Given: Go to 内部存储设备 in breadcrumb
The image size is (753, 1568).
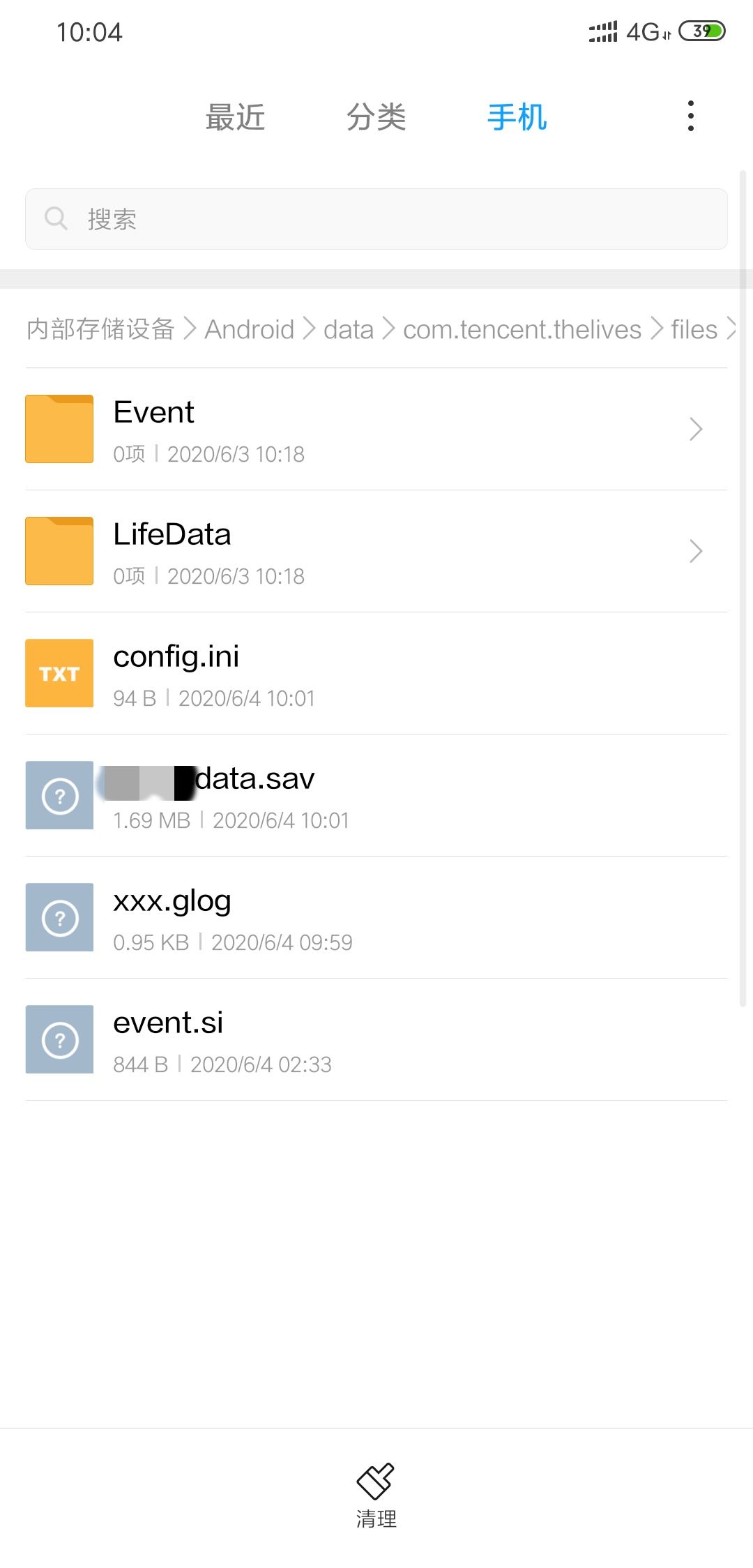Looking at the screenshot, I should (x=100, y=329).
